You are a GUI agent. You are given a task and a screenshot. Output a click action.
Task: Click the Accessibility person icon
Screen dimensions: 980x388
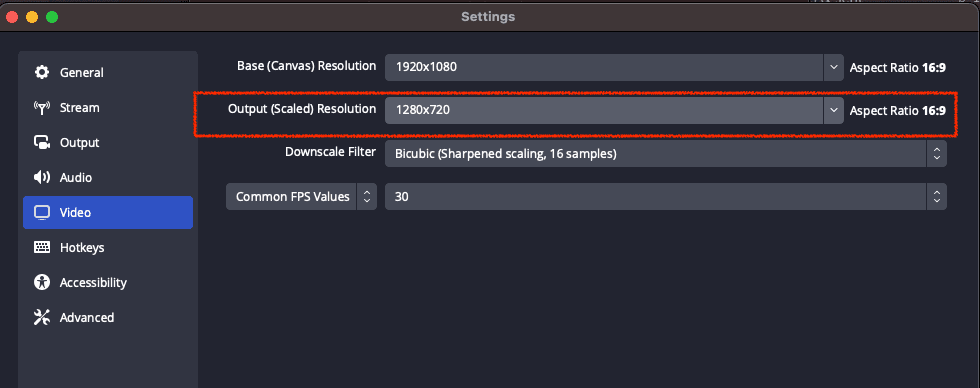point(42,282)
